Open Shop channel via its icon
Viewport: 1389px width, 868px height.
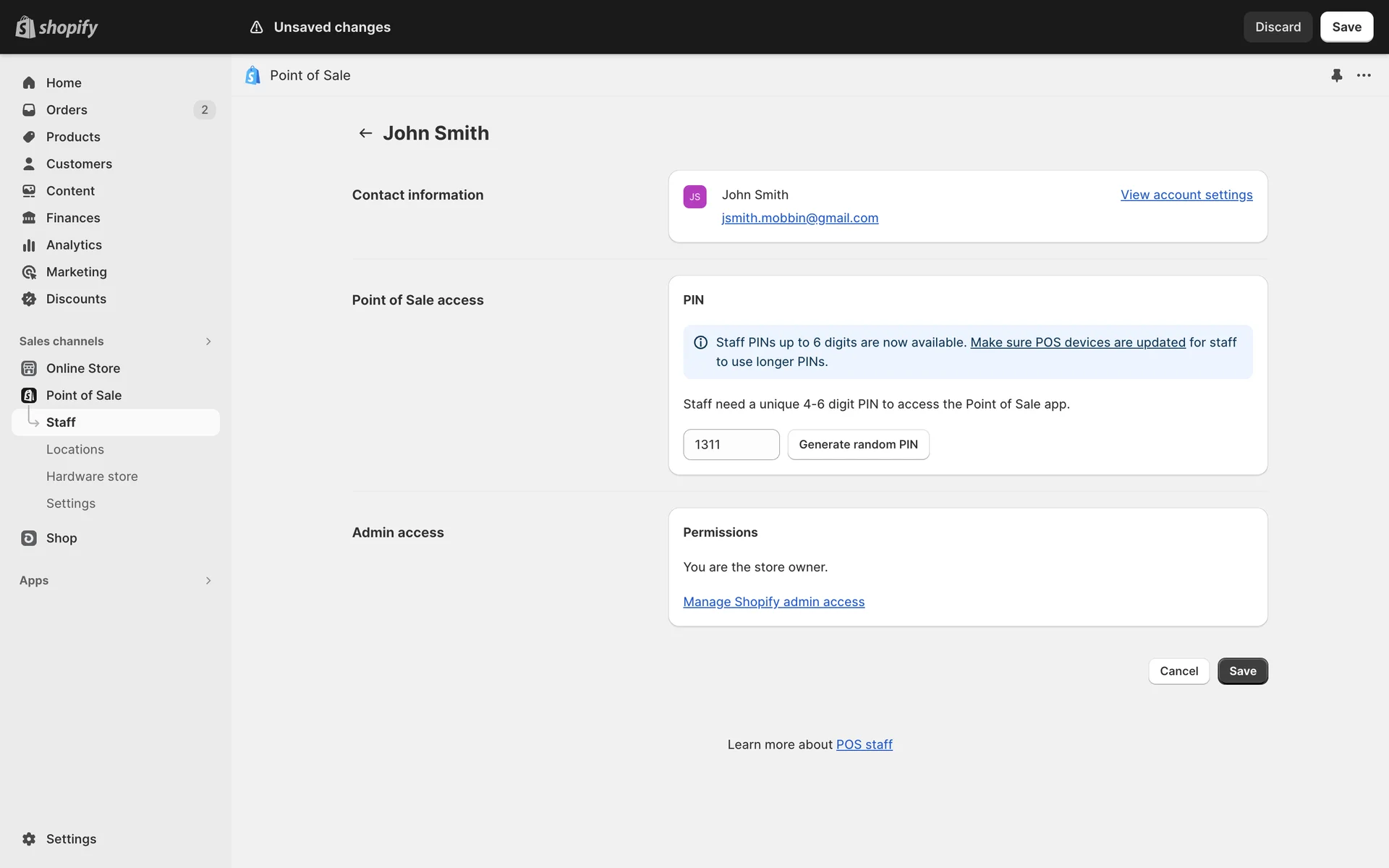pos(29,538)
